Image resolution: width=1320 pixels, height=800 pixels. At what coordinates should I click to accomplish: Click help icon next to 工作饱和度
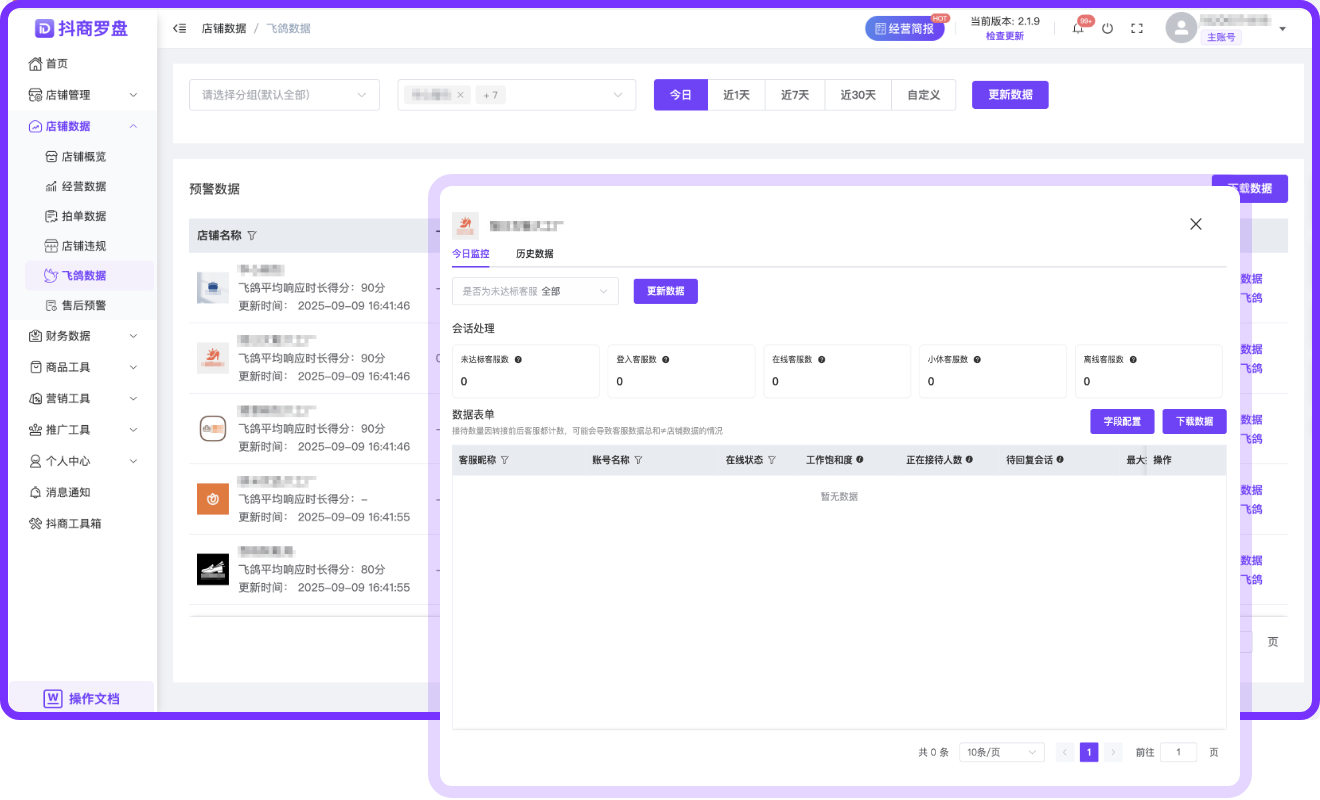(x=859, y=460)
